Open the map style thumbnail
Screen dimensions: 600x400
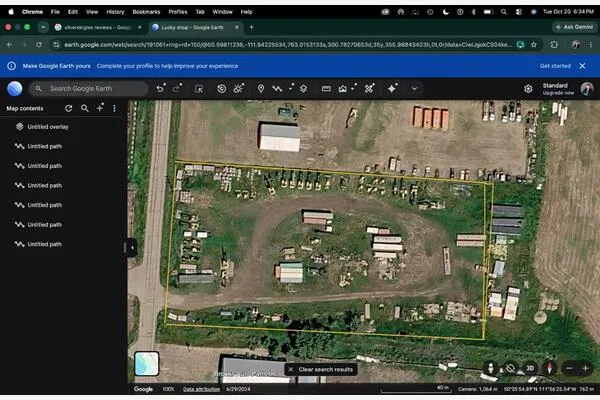[x=147, y=364]
